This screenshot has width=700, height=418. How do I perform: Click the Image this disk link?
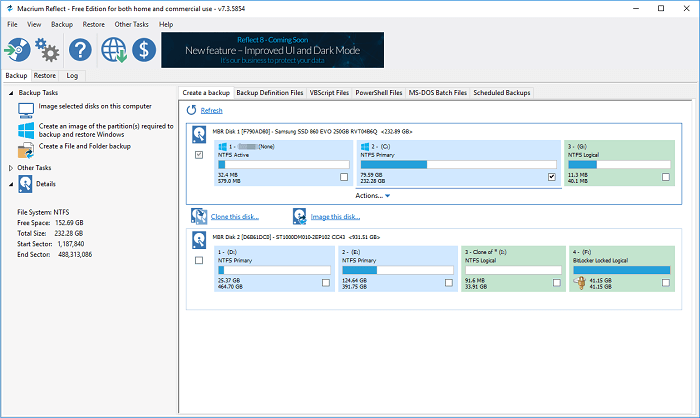point(335,217)
